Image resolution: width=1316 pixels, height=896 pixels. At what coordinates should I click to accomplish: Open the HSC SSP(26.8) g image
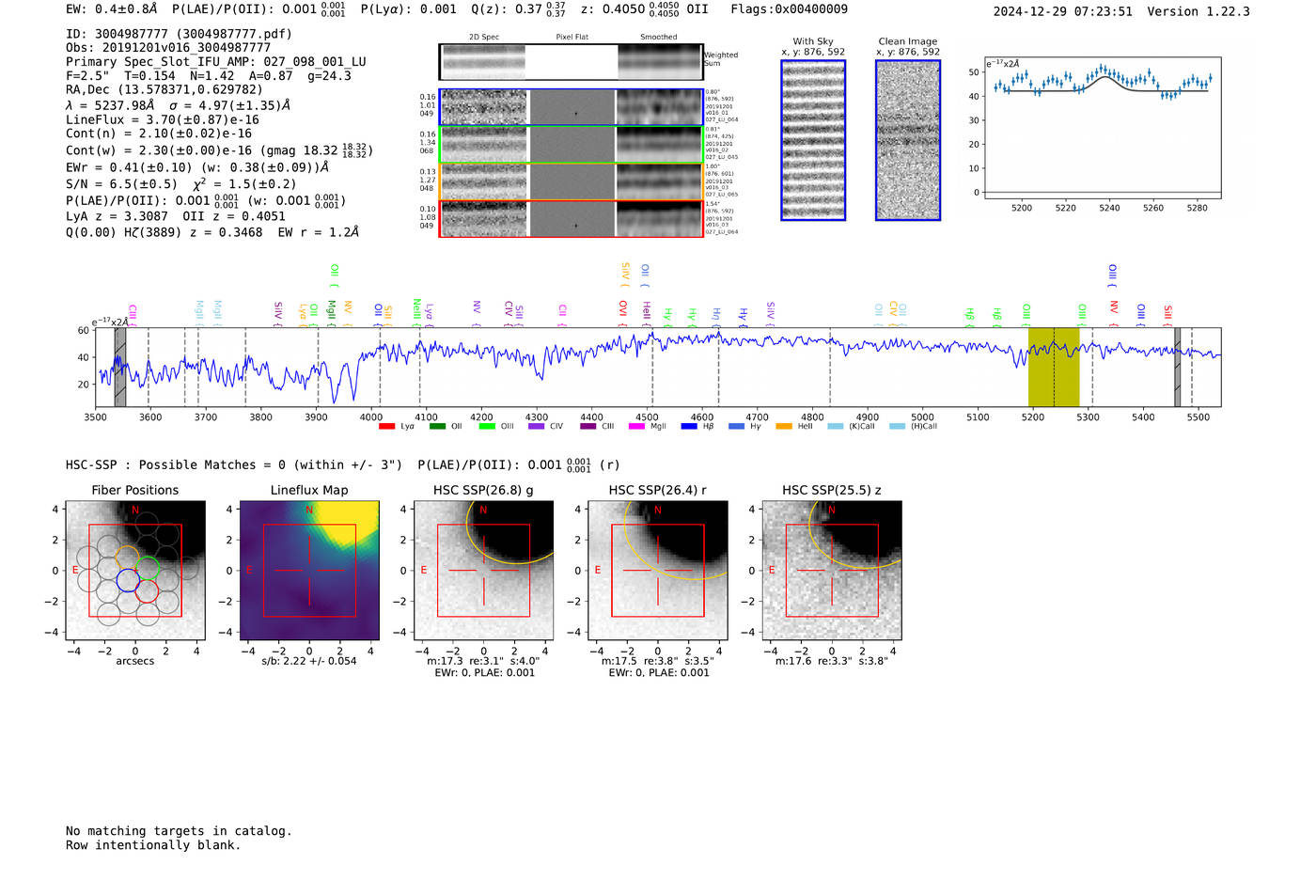click(x=483, y=571)
